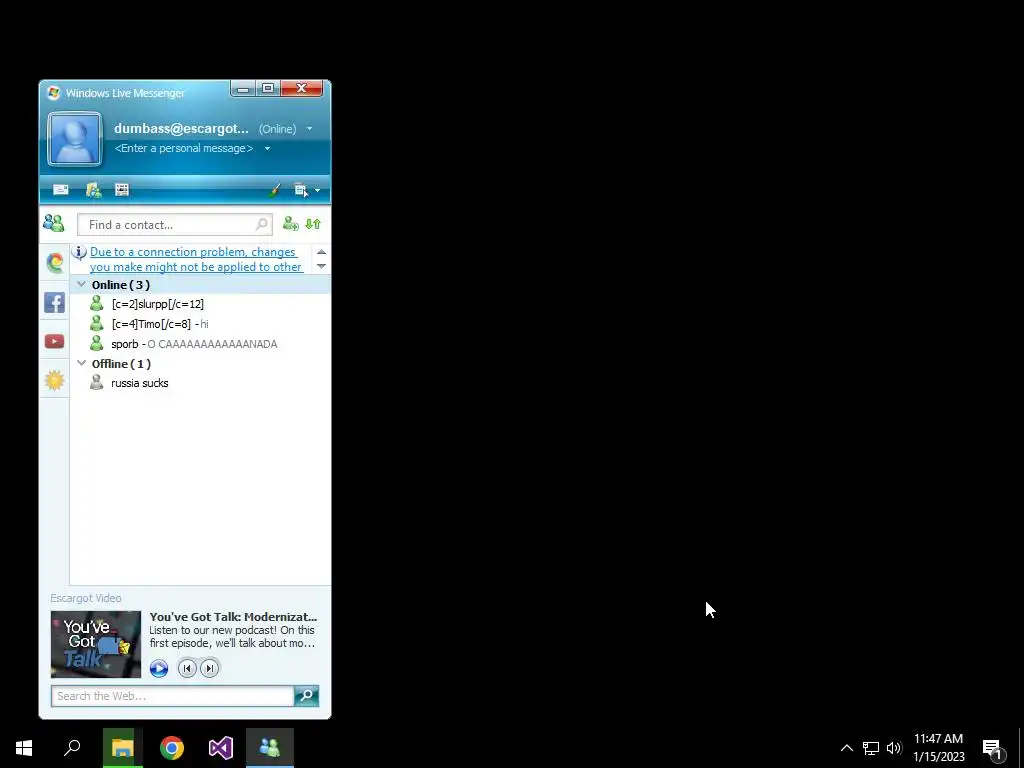Click the info icon beside connection warning

79,252
